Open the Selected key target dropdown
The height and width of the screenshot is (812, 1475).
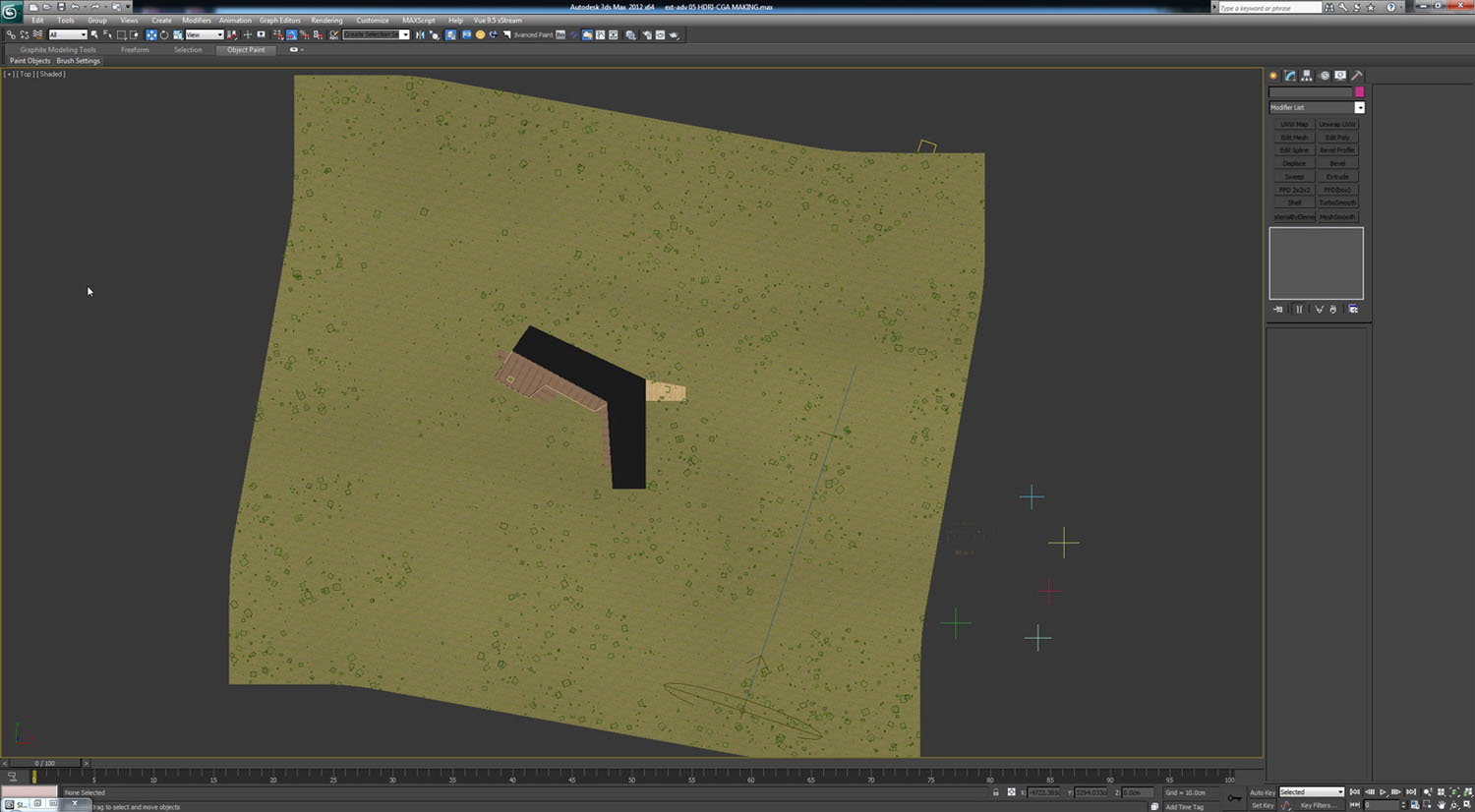tap(1311, 792)
